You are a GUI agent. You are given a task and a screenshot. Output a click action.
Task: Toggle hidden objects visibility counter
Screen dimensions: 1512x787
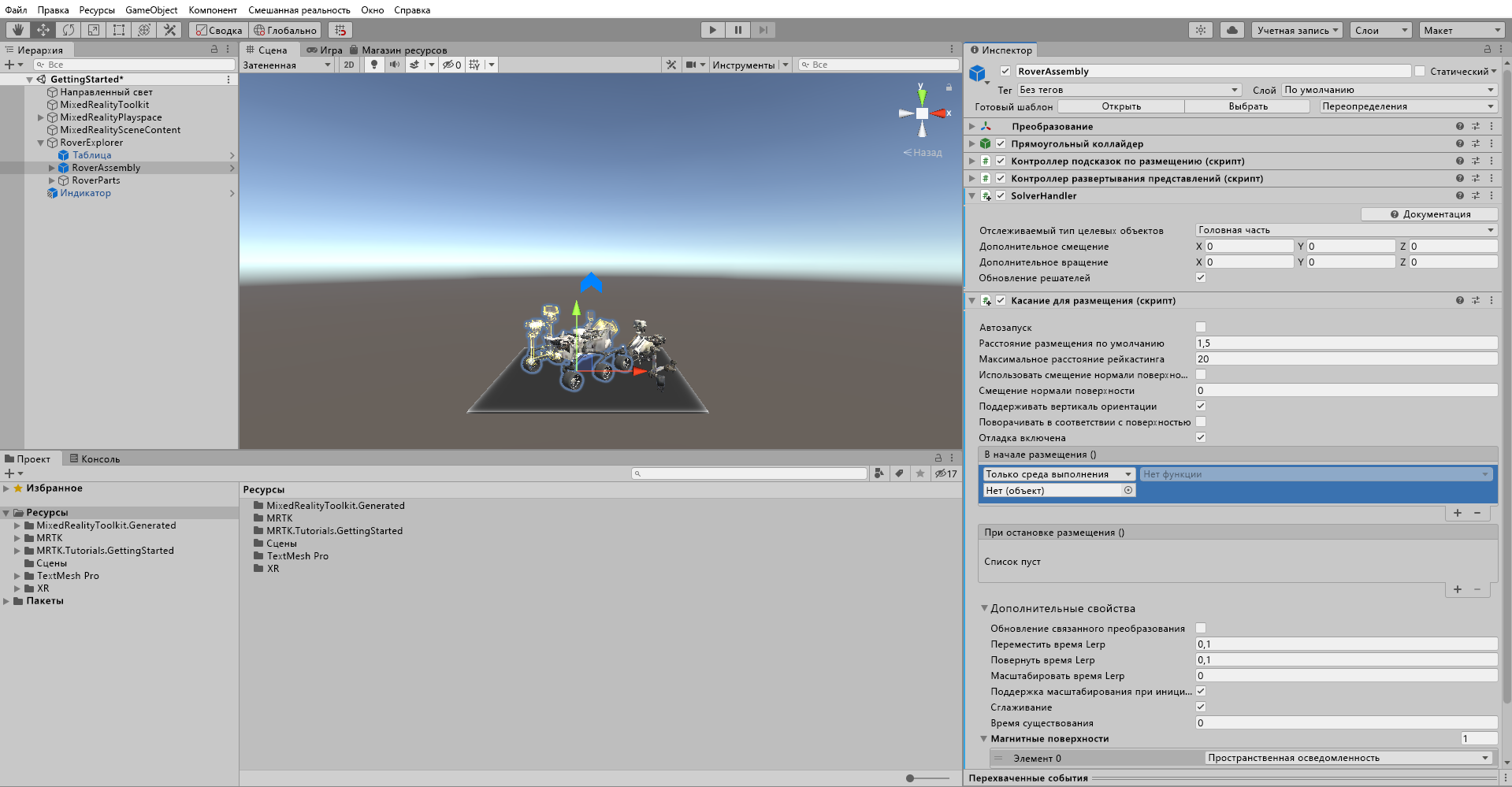451,65
